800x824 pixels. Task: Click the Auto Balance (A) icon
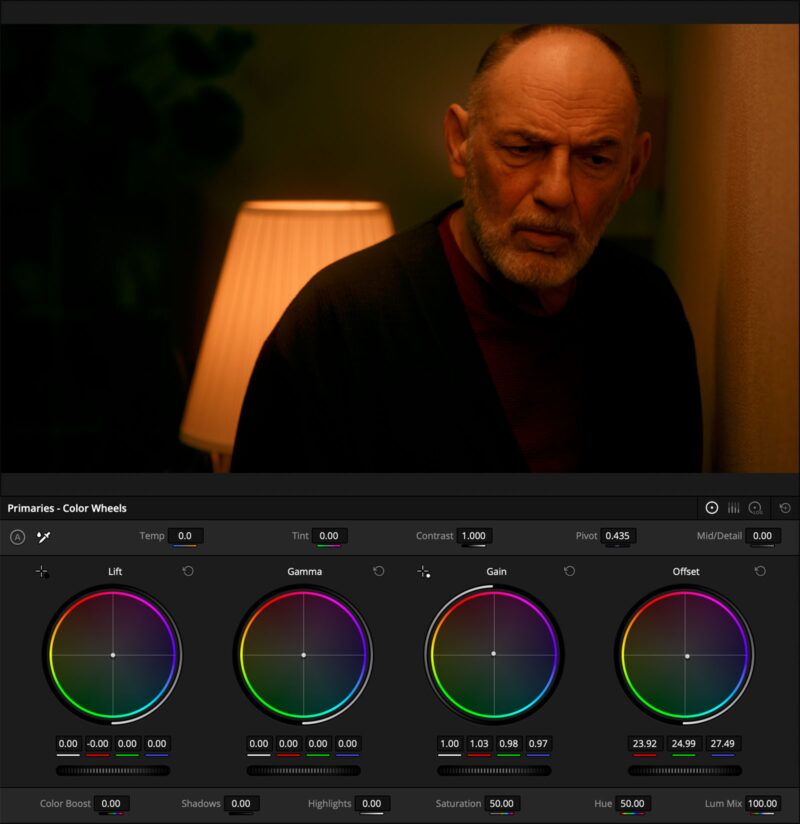17,537
